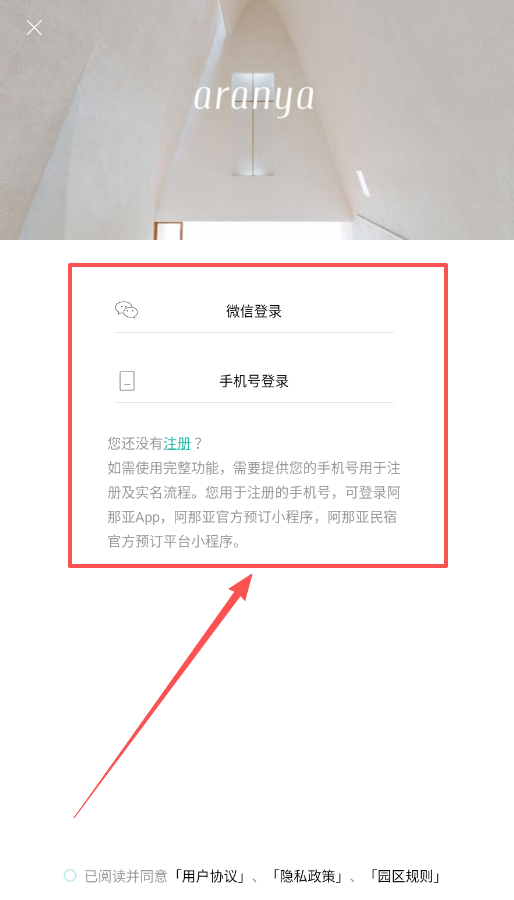Open the 「隐私政策」 link
This screenshot has width=514, height=900.
point(309,876)
